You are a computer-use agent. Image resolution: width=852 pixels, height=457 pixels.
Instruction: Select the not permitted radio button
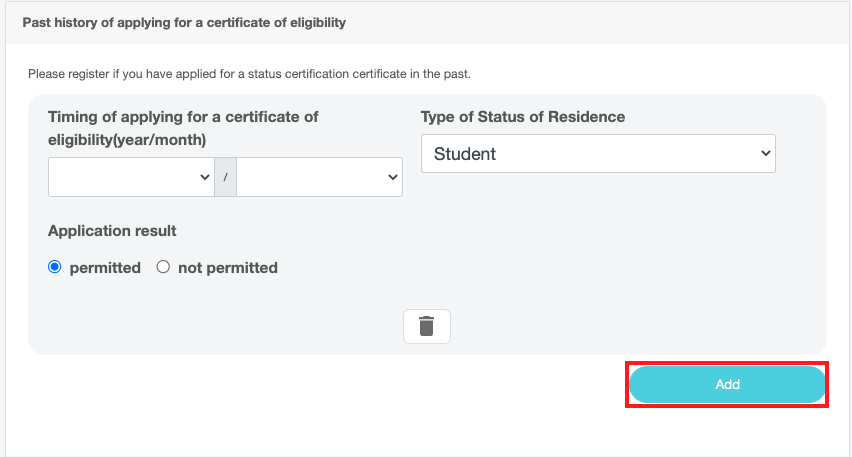tap(163, 267)
